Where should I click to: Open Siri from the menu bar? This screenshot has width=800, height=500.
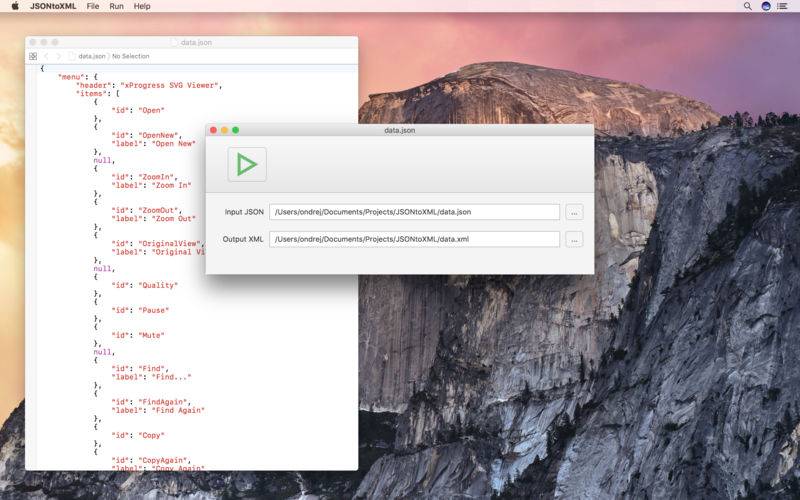pyautogui.click(x=765, y=6)
